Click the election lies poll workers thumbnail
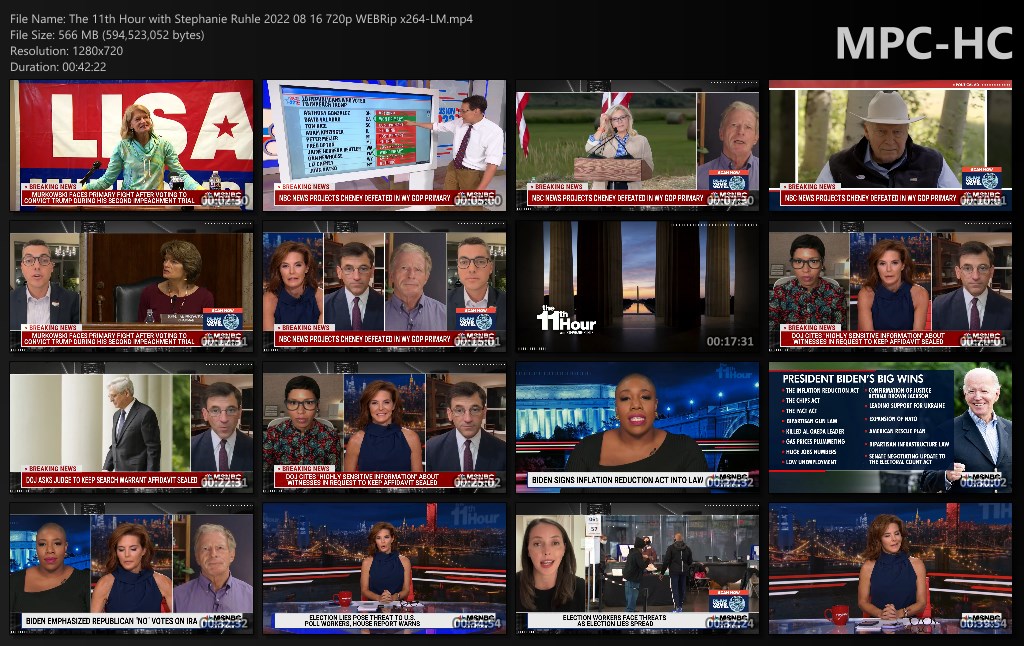This screenshot has width=1024, height=646. (384, 568)
